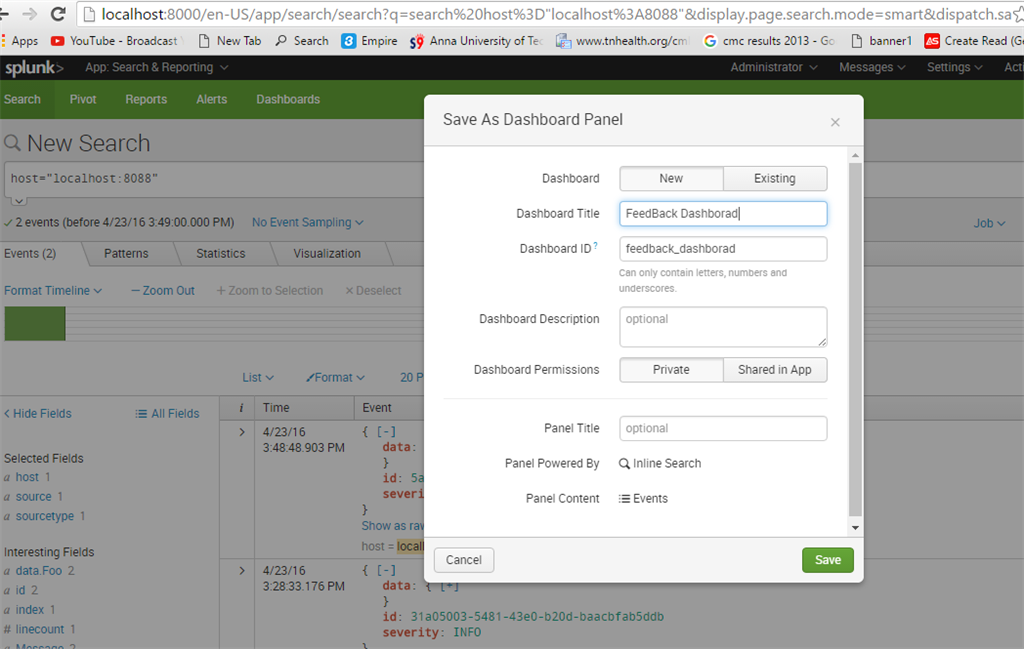The height and width of the screenshot is (649, 1024).
Task: Open the Job dropdown
Action: [x=989, y=223]
